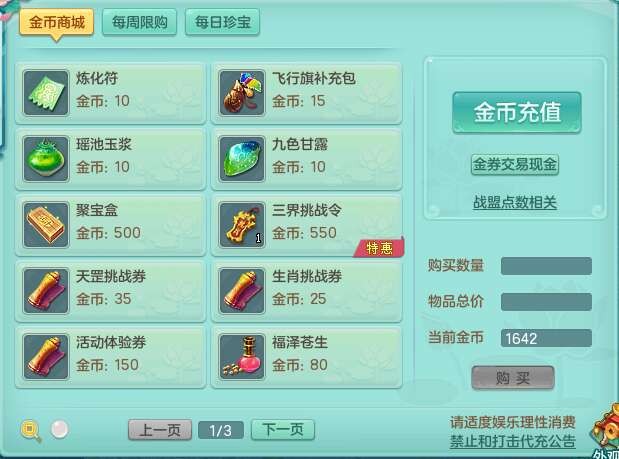Click the 天罡挑战券 scroll icon

(45, 291)
